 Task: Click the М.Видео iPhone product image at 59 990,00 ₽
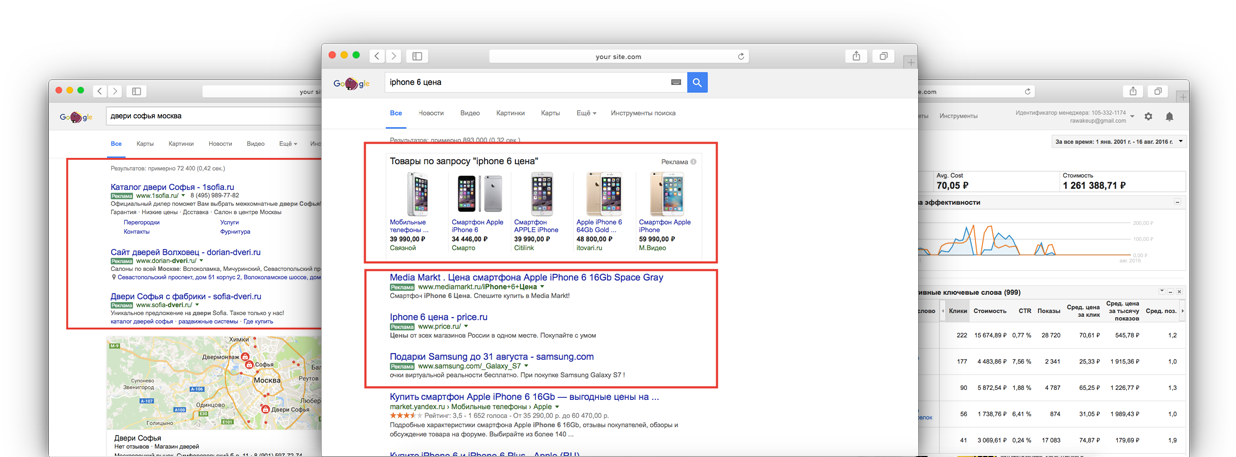coord(667,194)
